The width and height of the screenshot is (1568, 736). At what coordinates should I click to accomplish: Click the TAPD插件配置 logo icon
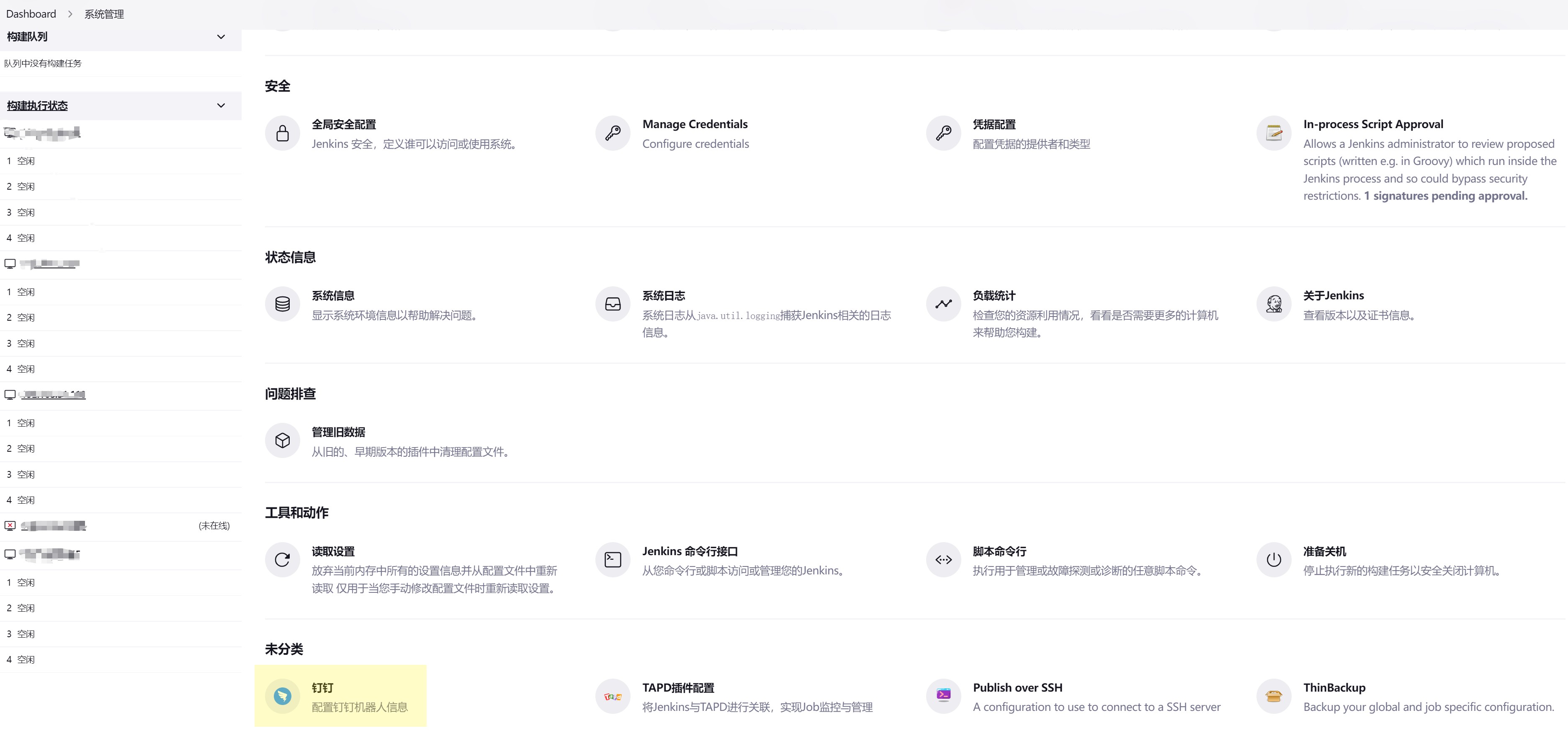[613, 696]
